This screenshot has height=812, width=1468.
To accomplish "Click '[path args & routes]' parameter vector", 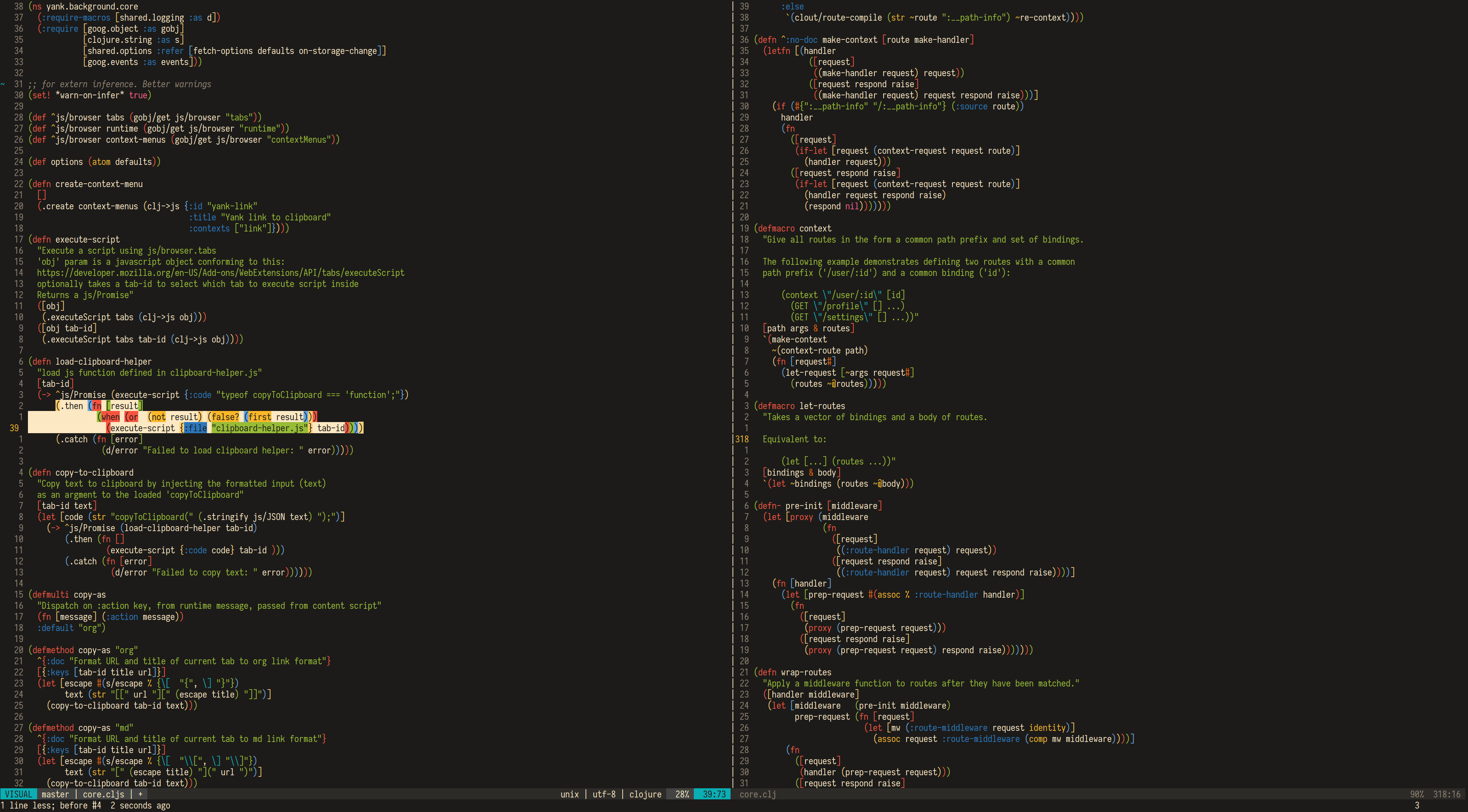I will 808,328.
